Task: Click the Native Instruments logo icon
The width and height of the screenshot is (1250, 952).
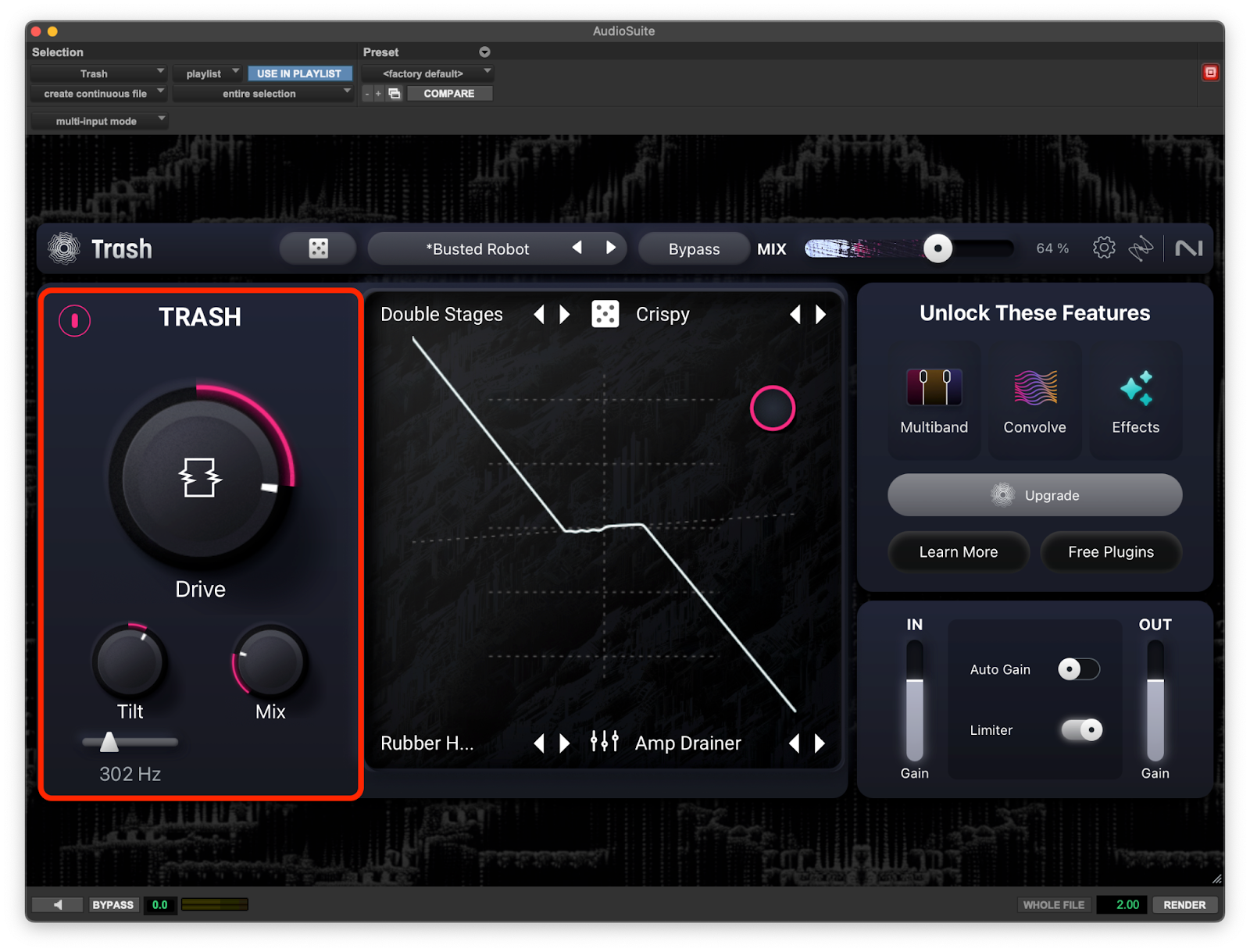Action: pyautogui.click(x=1188, y=248)
